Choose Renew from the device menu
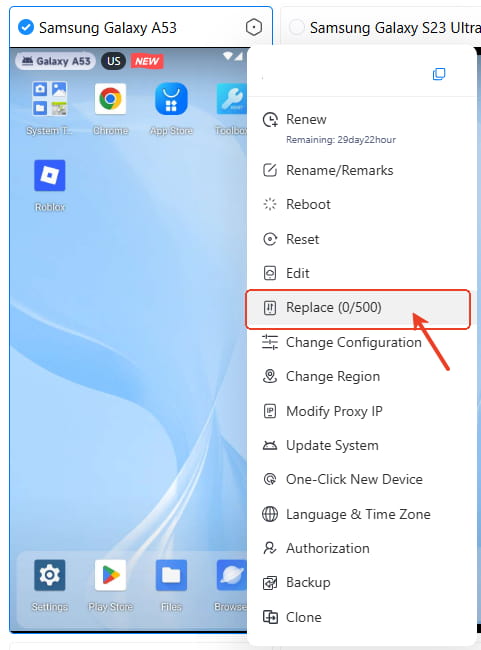Viewport: 481px width, 650px height. [x=306, y=119]
